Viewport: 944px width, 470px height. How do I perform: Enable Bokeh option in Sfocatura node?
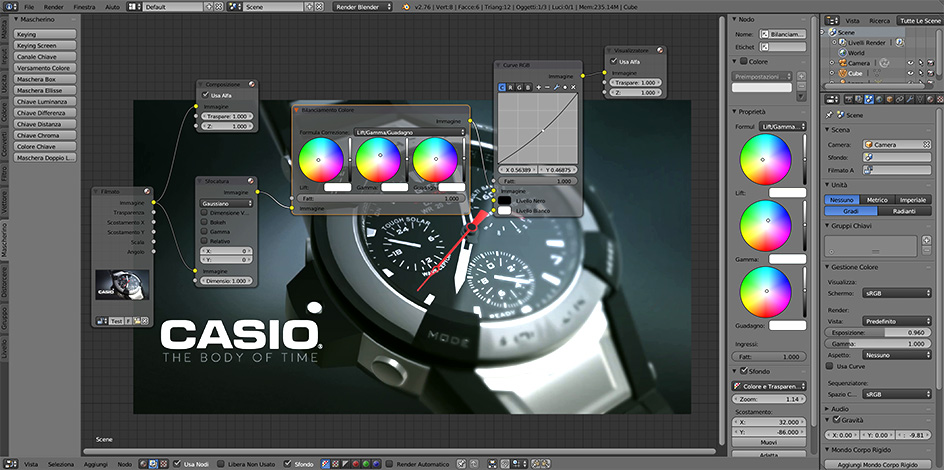click(x=205, y=223)
